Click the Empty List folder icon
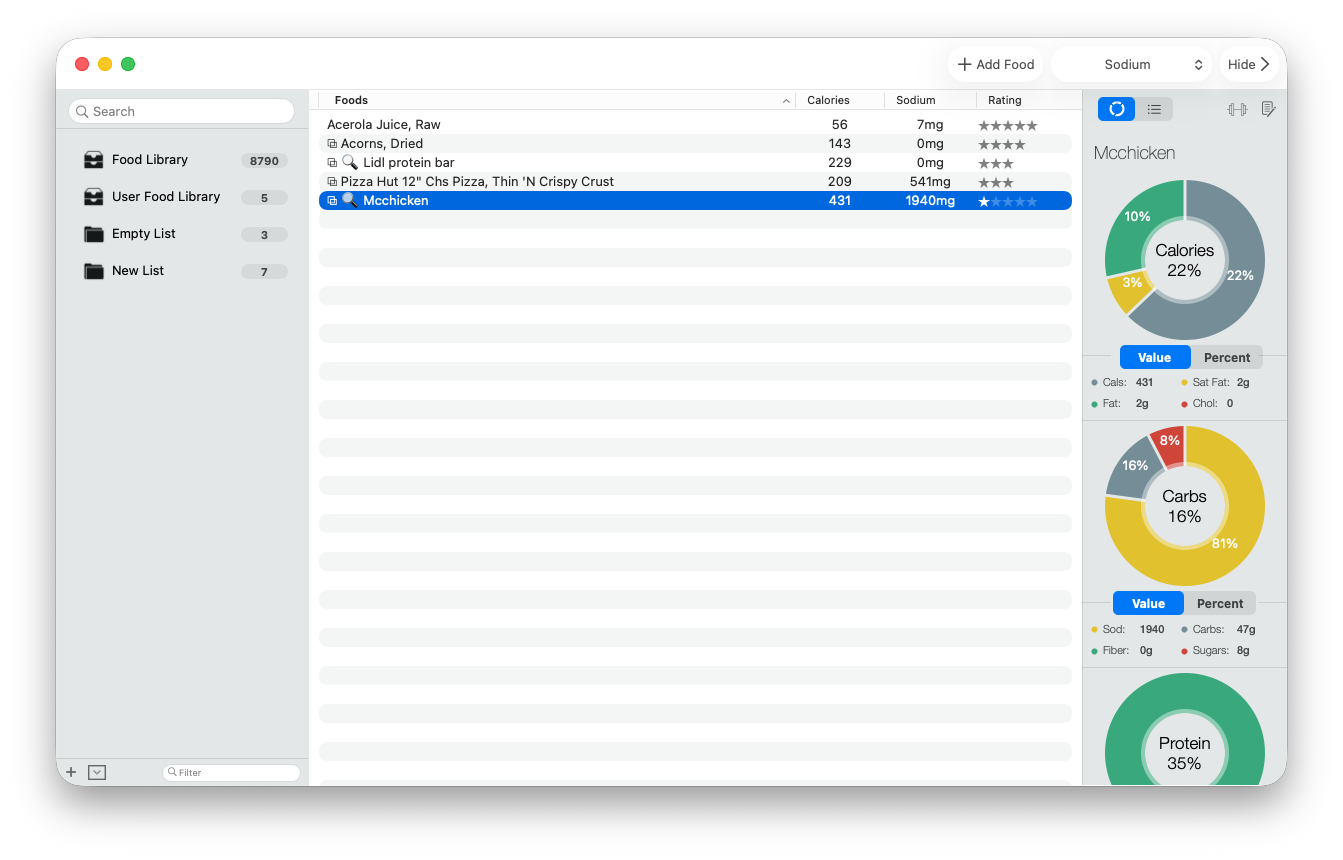Screen dimensions: 1343x860 (94, 234)
